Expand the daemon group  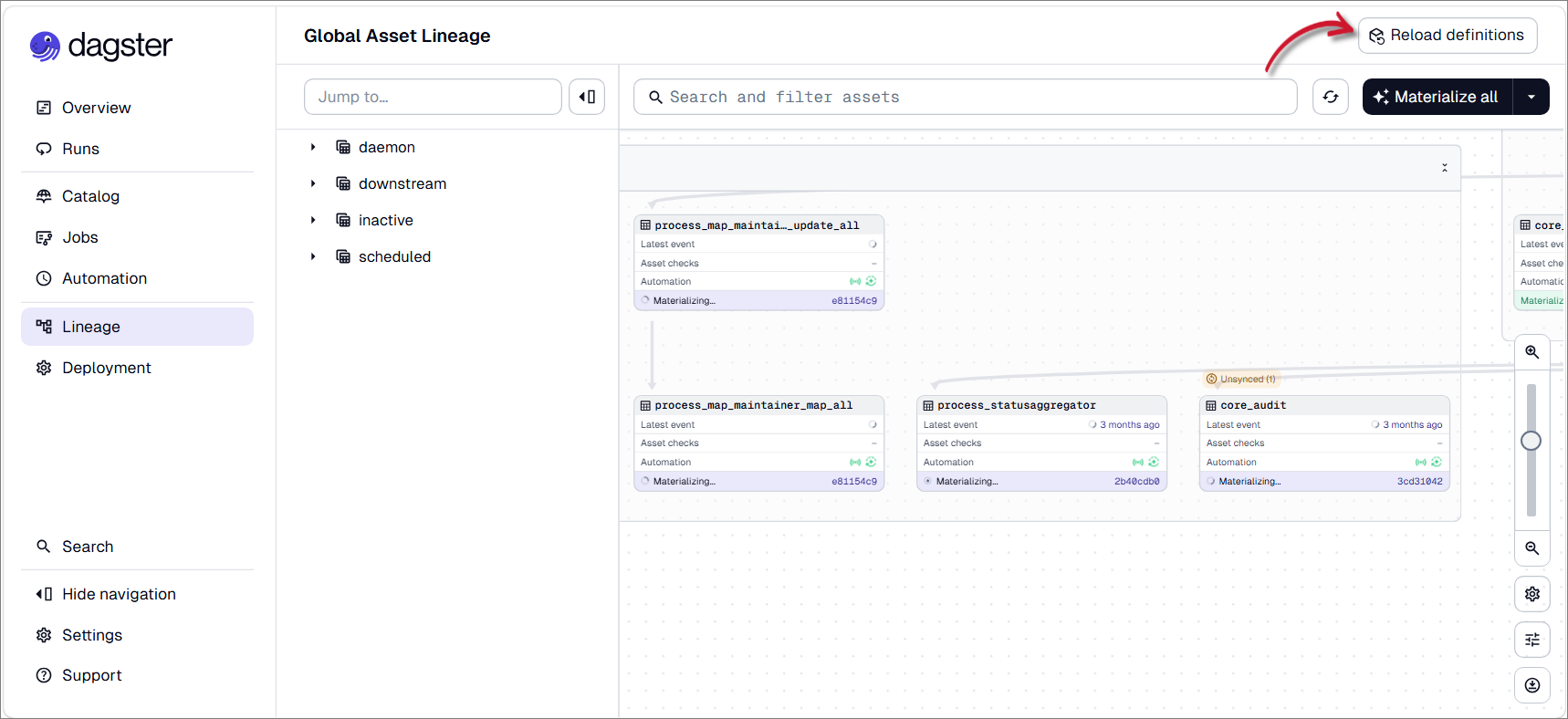(x=313, y=147)
